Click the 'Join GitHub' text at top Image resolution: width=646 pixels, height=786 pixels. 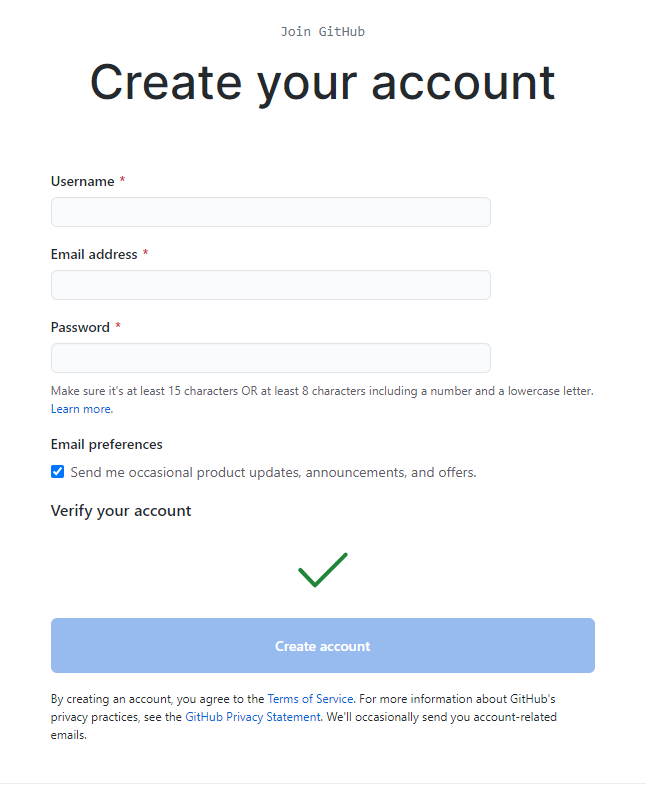(x=323, y=32)
